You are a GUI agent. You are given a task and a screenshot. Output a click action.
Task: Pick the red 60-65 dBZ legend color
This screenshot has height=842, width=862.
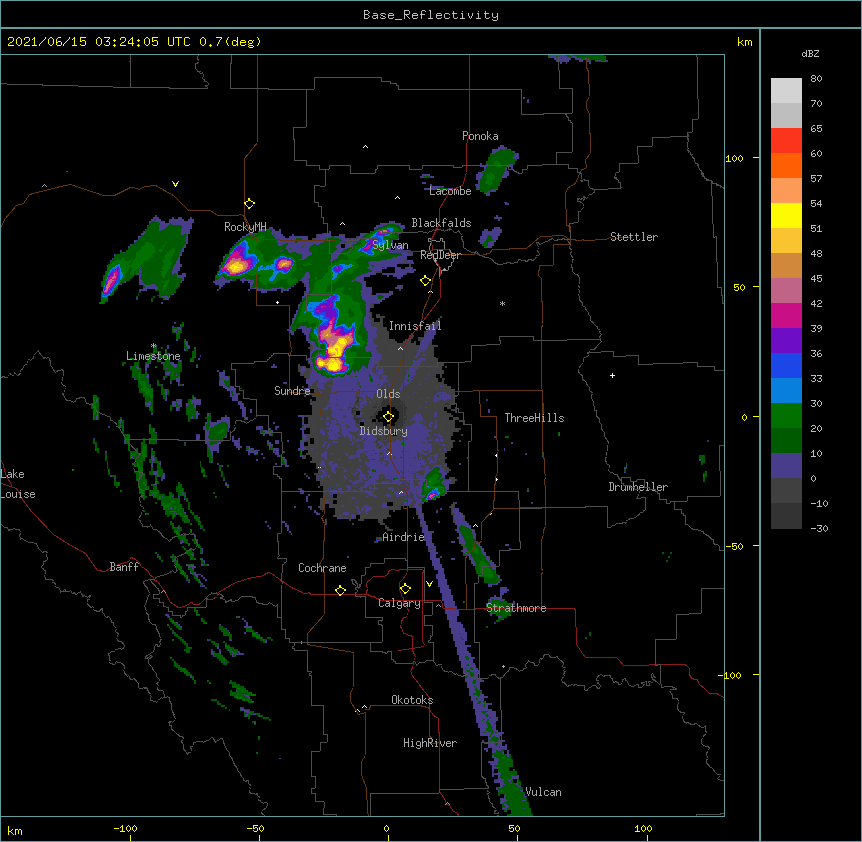point(786,140)
